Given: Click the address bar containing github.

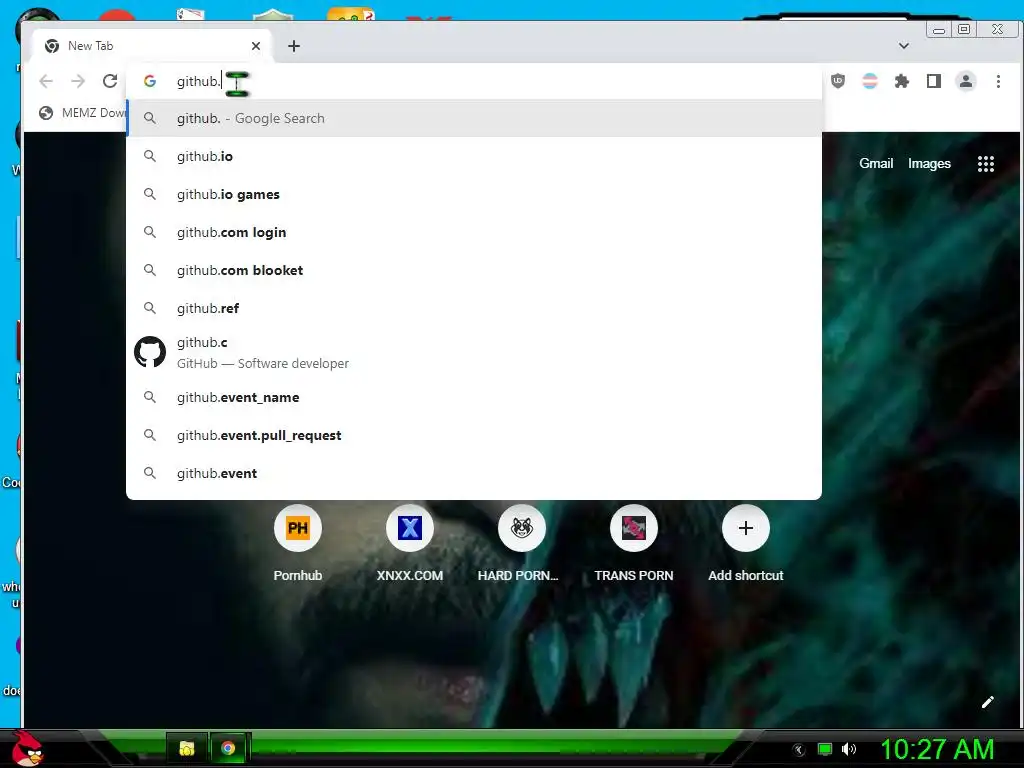Looking at the screenshot, I should point(473,81).
